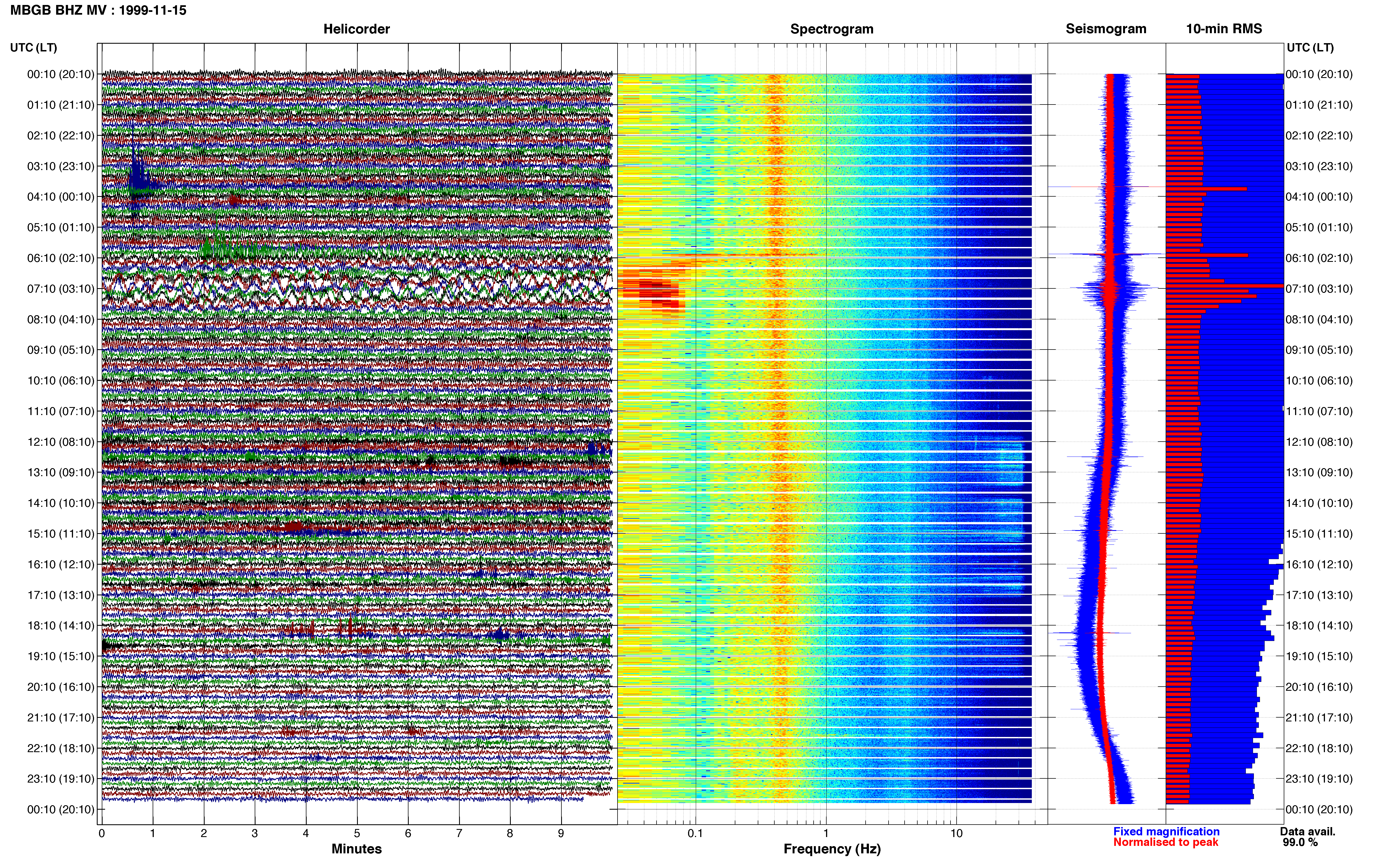The width and height of the screenshot is (1388, 868).
Task: Click left time label '02:10 (22:10)'
Action: point(61,135)
